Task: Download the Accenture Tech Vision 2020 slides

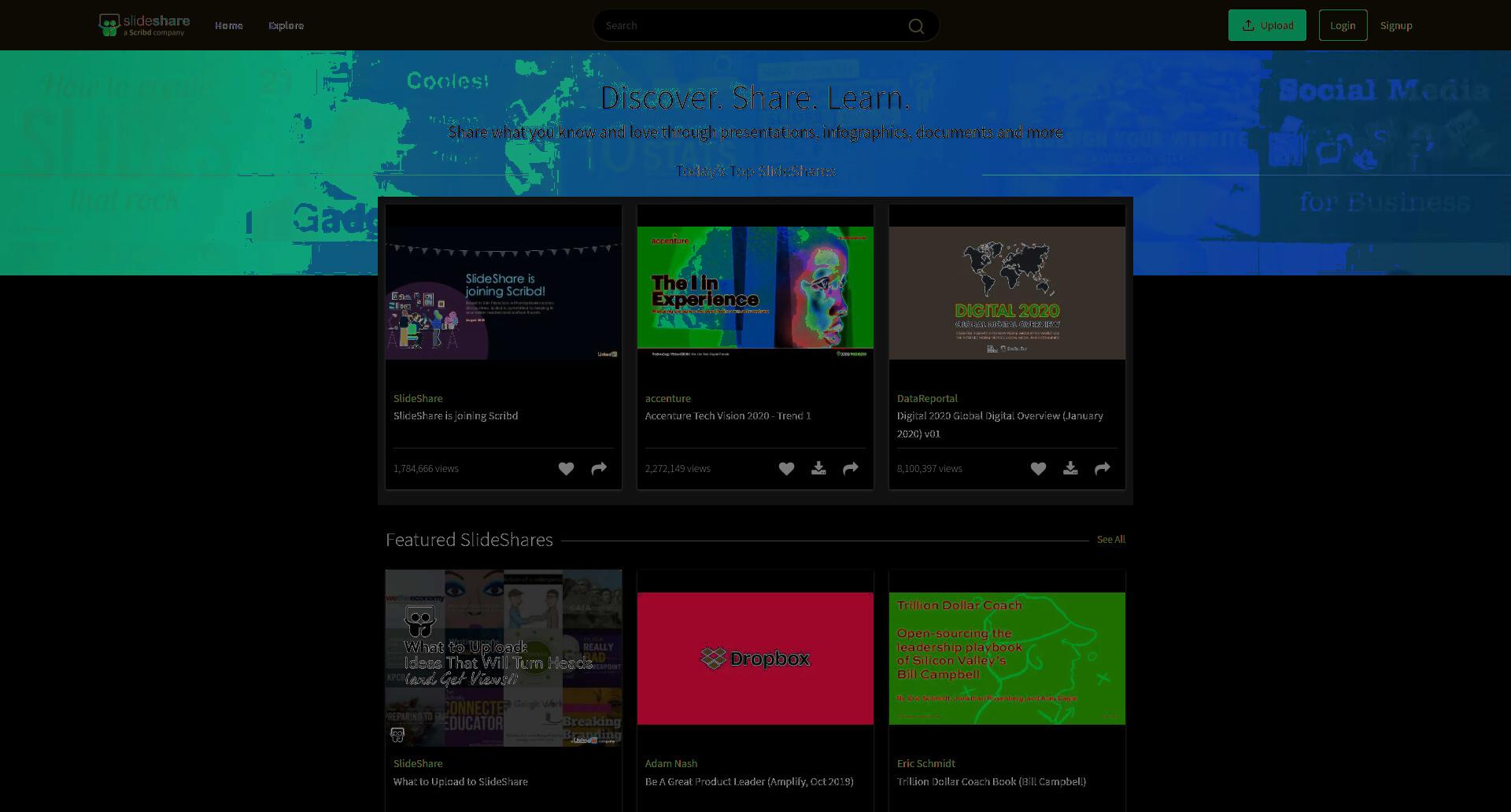Action: [818, 469]
